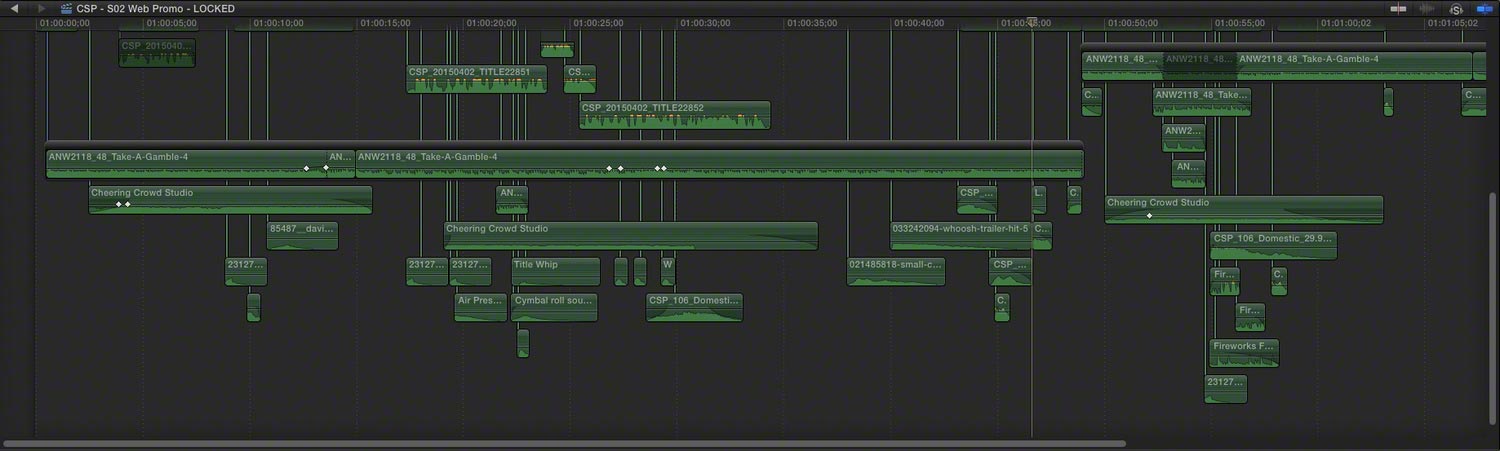
Task: Select the bottom-right 23127... clip
Action: tap(1226, 389)
